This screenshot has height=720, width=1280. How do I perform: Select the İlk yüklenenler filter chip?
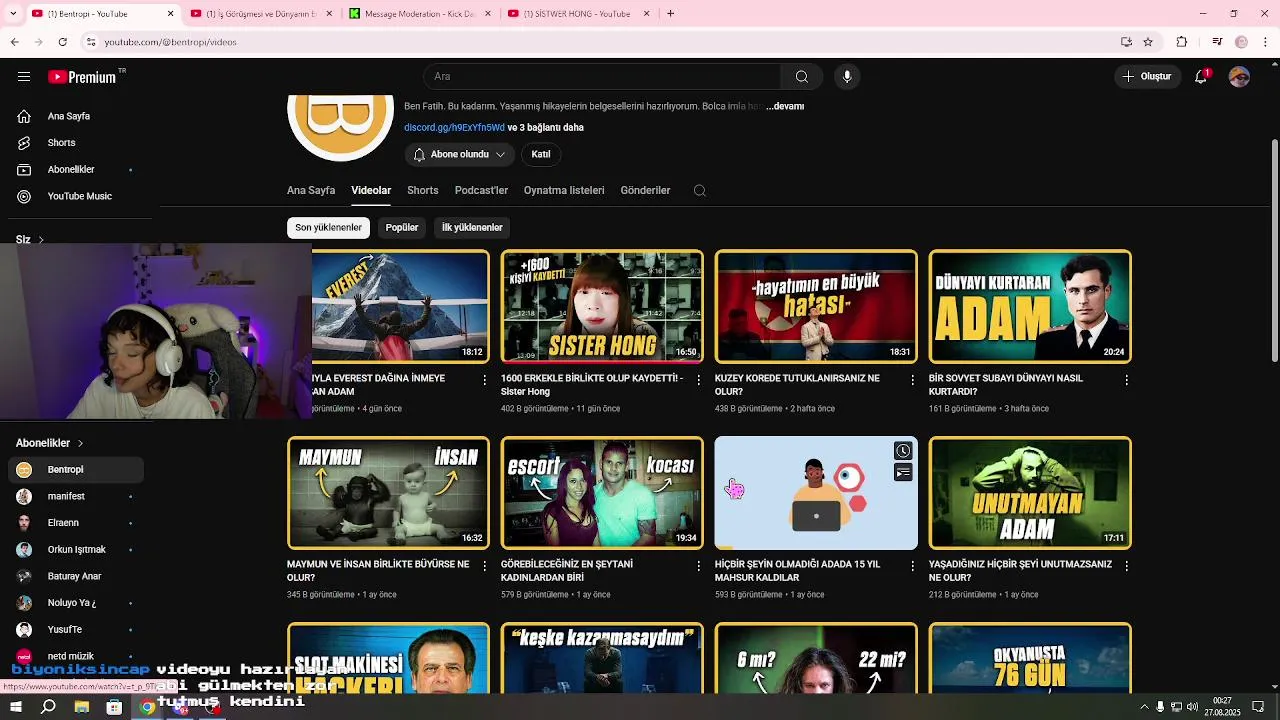(472, 228)
